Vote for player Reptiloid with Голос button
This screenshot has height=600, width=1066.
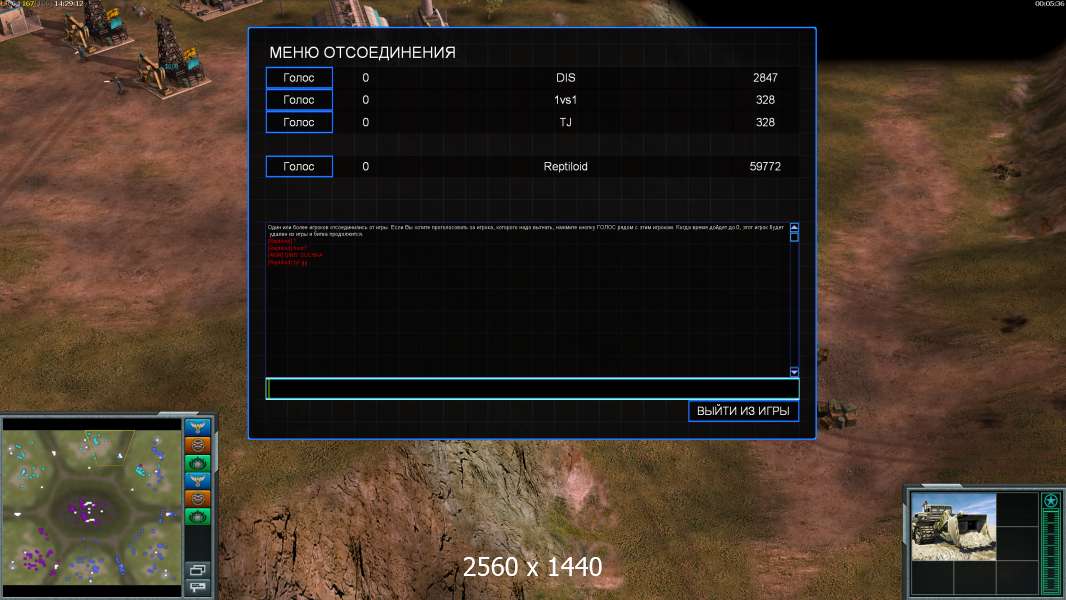coord(299,166)
